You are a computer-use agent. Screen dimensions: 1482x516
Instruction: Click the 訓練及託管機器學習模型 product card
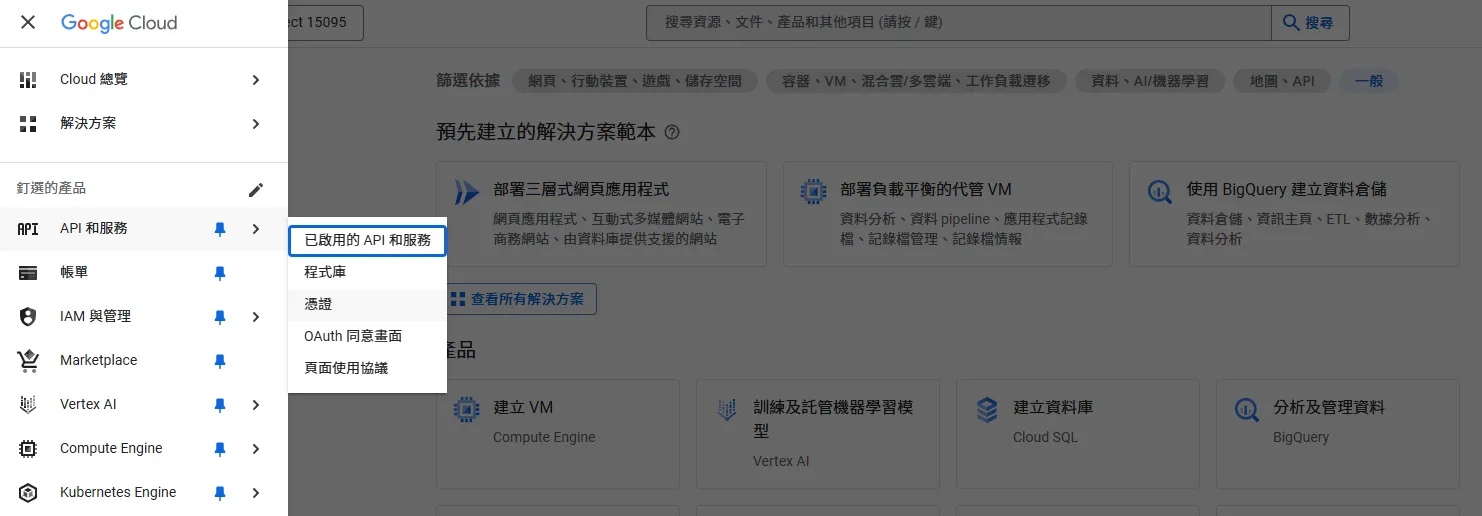(x=818, y=434)
